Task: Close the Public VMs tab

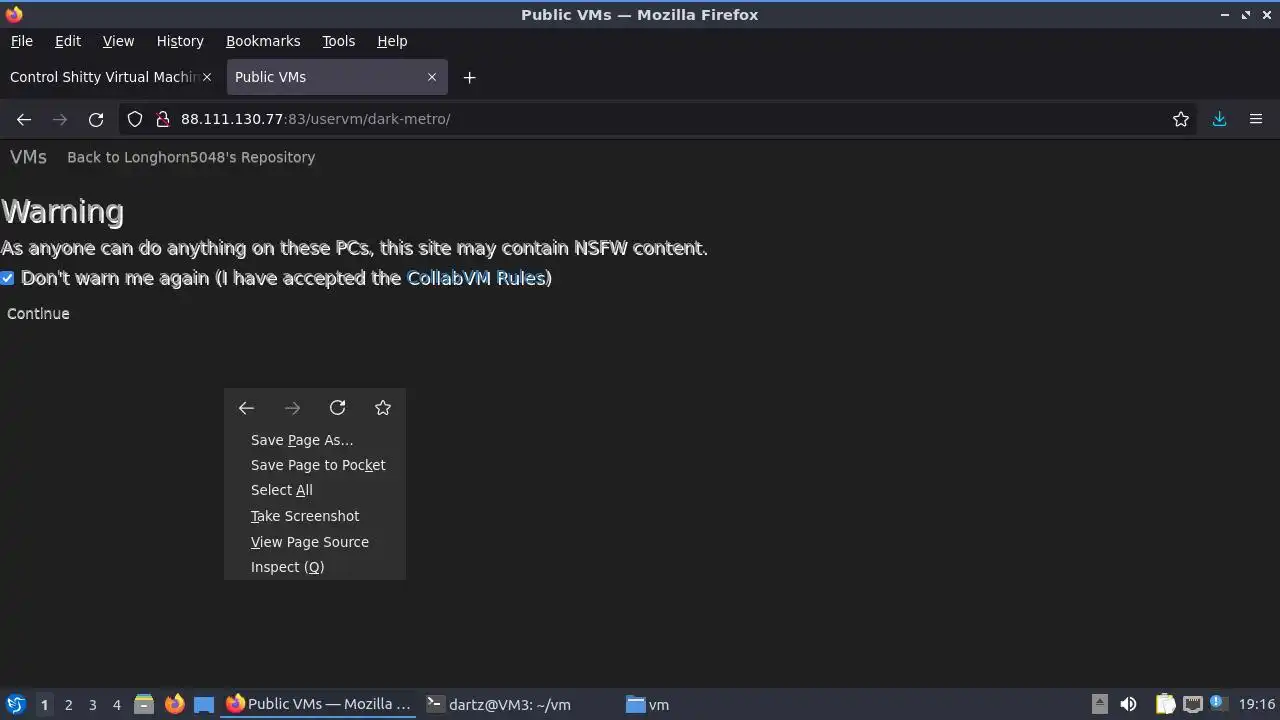Action: tap(432, 77)
